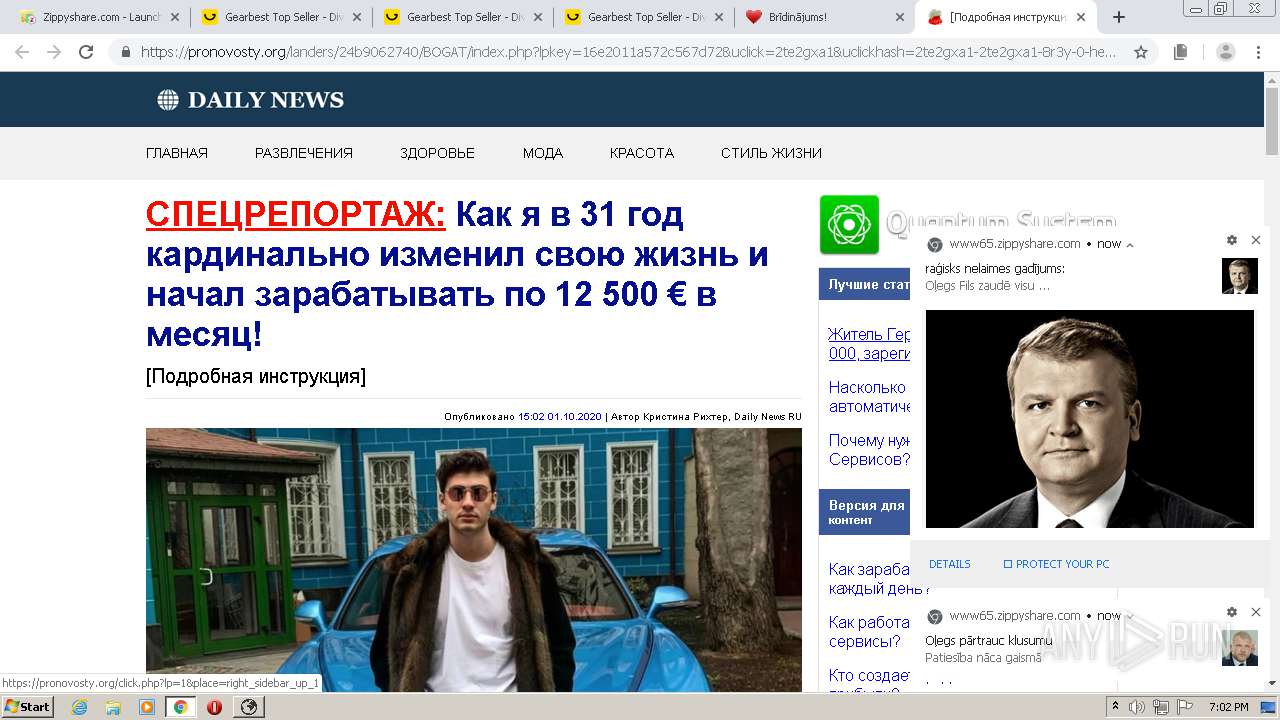This screenshot has width=1280, height=720.
Task: Select the Chrome taskbar button
Action: coord(180,707)
